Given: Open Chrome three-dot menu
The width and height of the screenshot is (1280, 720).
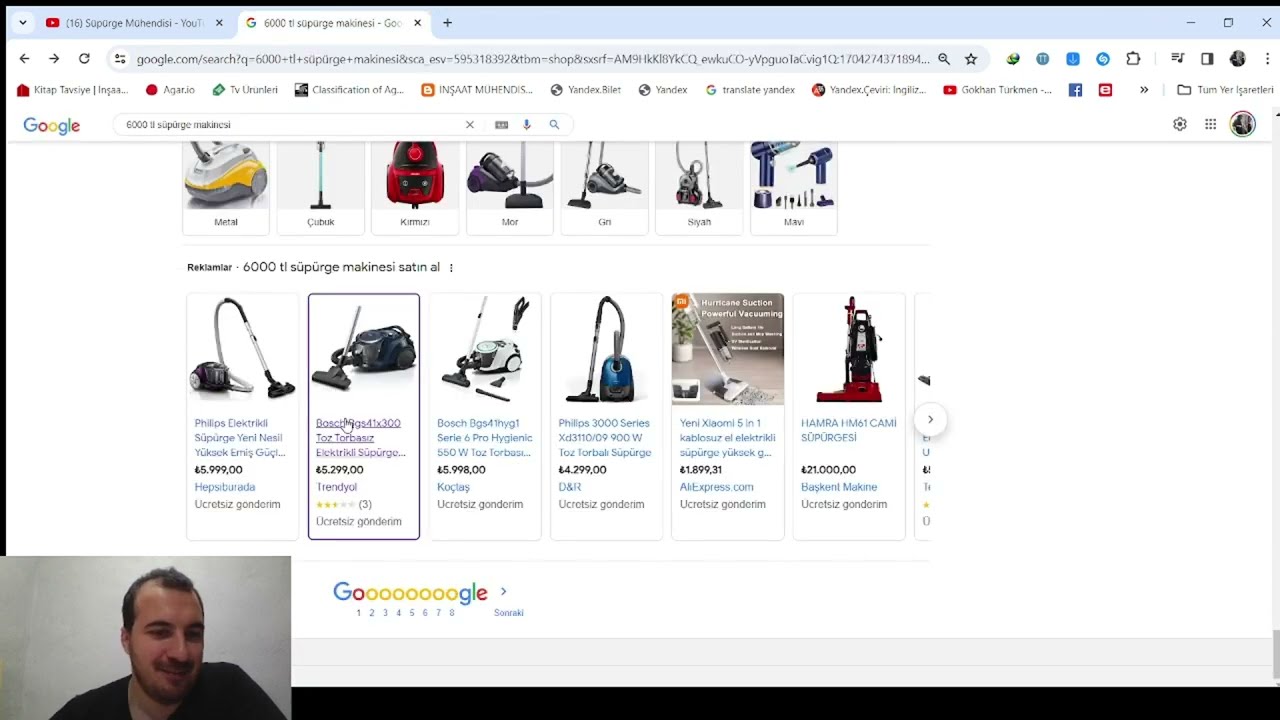Looking at the screenshot, I should tap(1267, 59).
